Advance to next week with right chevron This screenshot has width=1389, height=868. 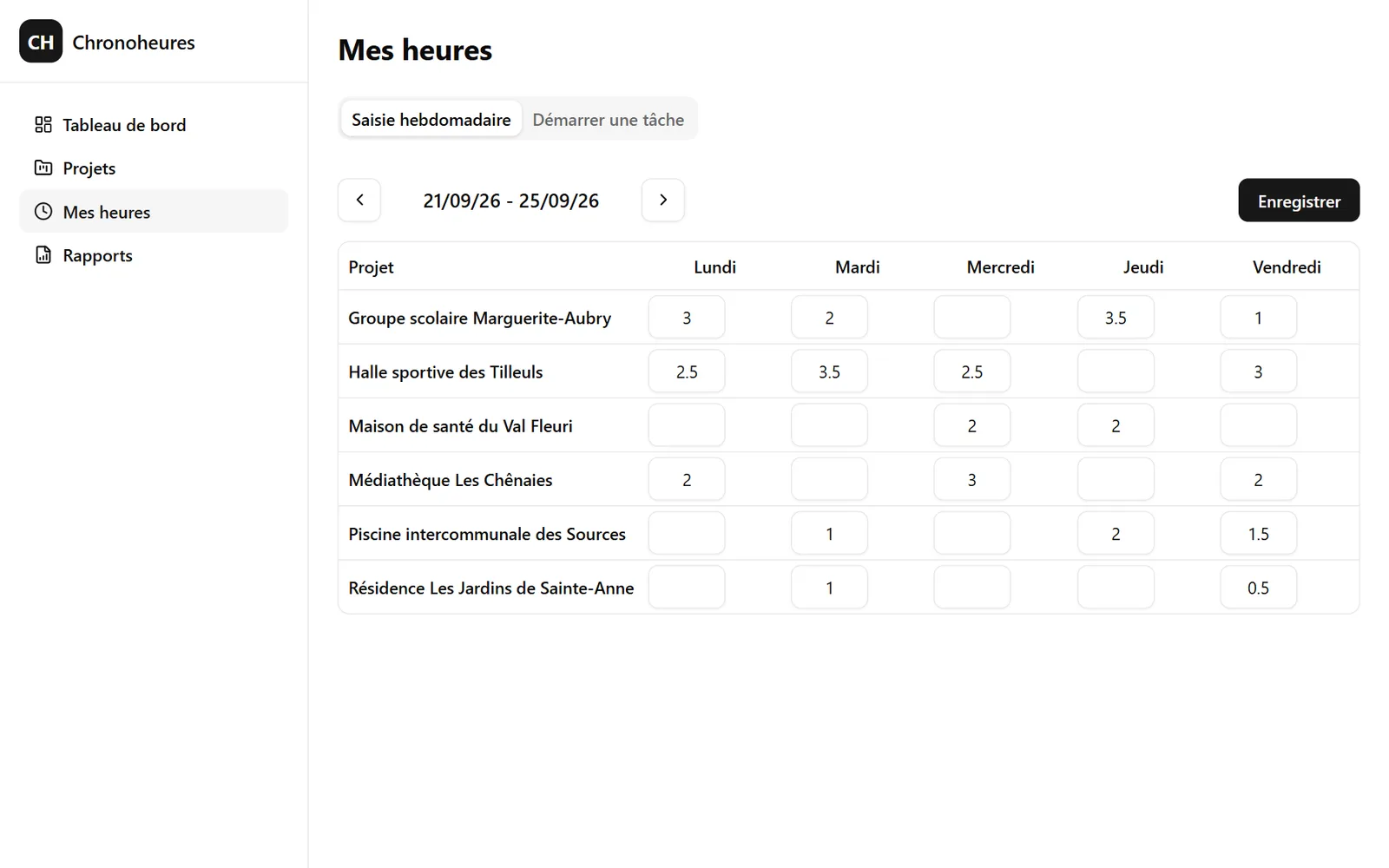point(663,201)
